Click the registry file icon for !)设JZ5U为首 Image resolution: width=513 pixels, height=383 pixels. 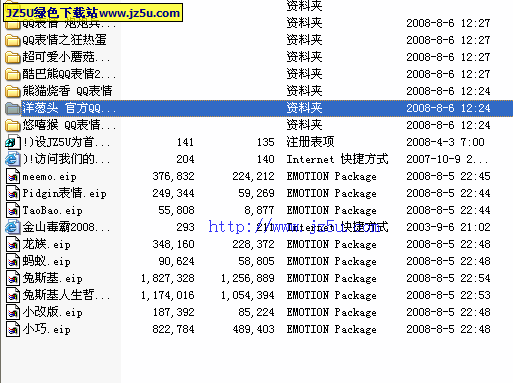[x=13, y=142]
